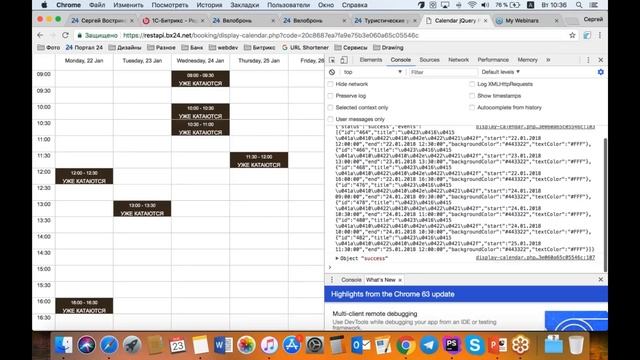This screenshot has height=360, width=640.
Task: Open the Performance tab
Action: tap(493, 60)
